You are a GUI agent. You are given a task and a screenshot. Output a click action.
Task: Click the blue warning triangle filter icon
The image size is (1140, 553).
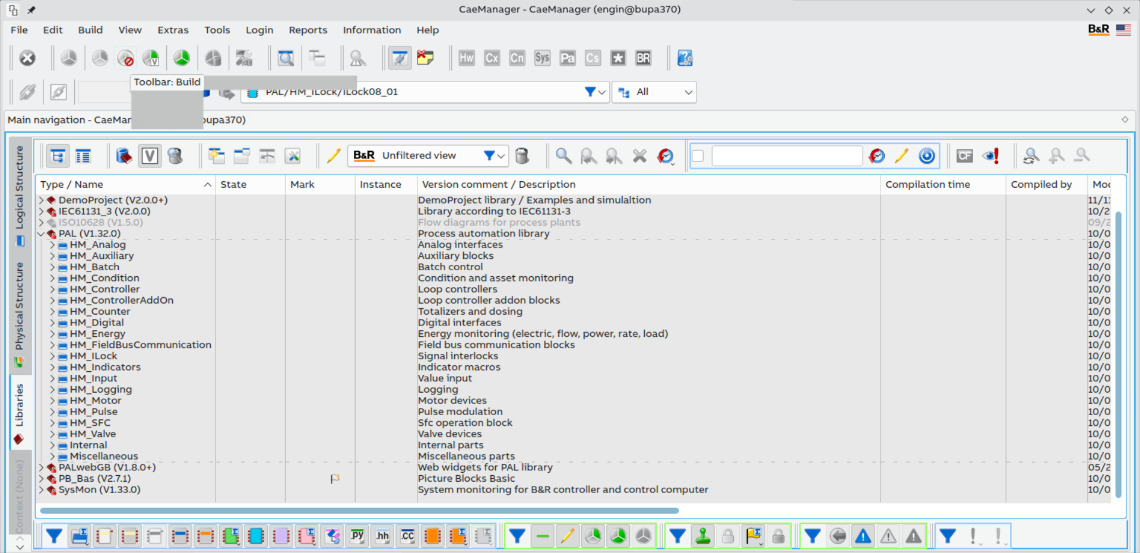pos(863,536)
